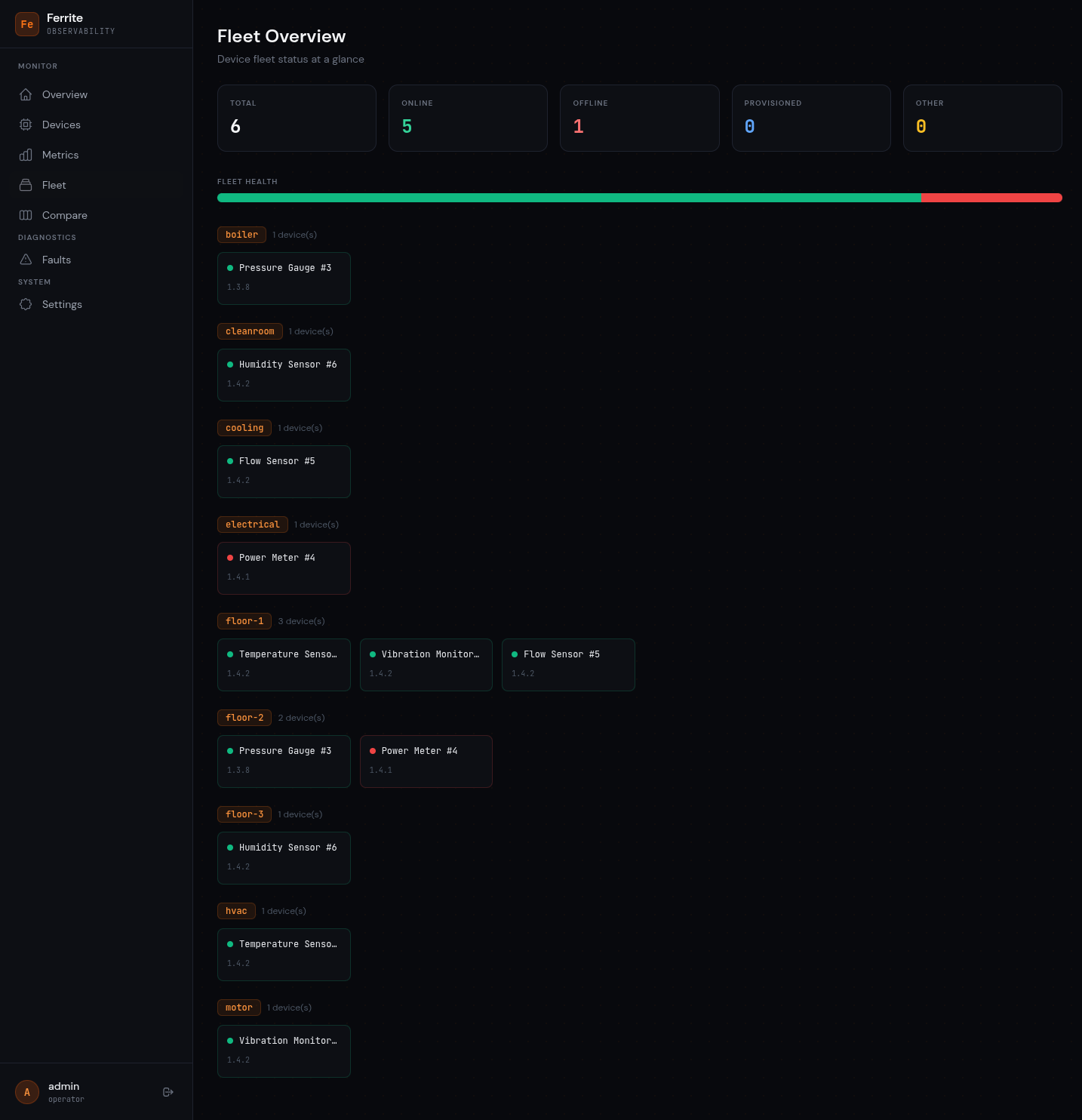Viewport: 1082px width, 1120px height.
Task: Click the Fleet stack icon
Action: (26, 185)
